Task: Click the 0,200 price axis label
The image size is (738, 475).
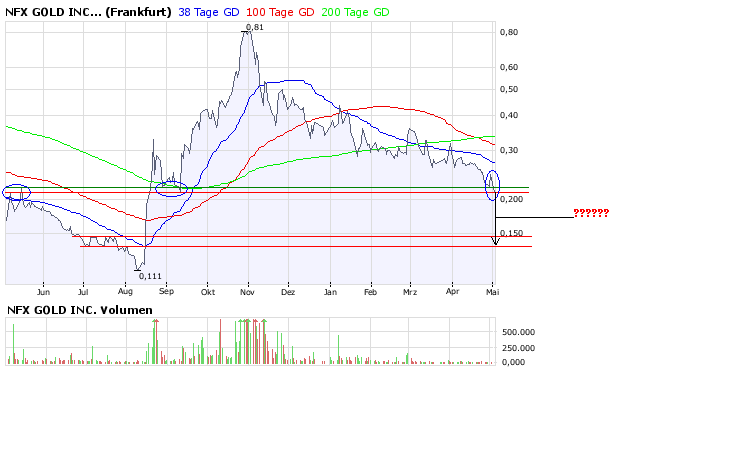Action: [513, 199]
